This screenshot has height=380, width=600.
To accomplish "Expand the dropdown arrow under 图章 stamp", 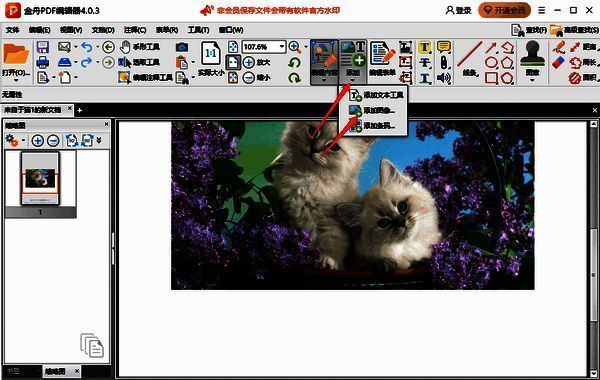I will click(532, 80).
